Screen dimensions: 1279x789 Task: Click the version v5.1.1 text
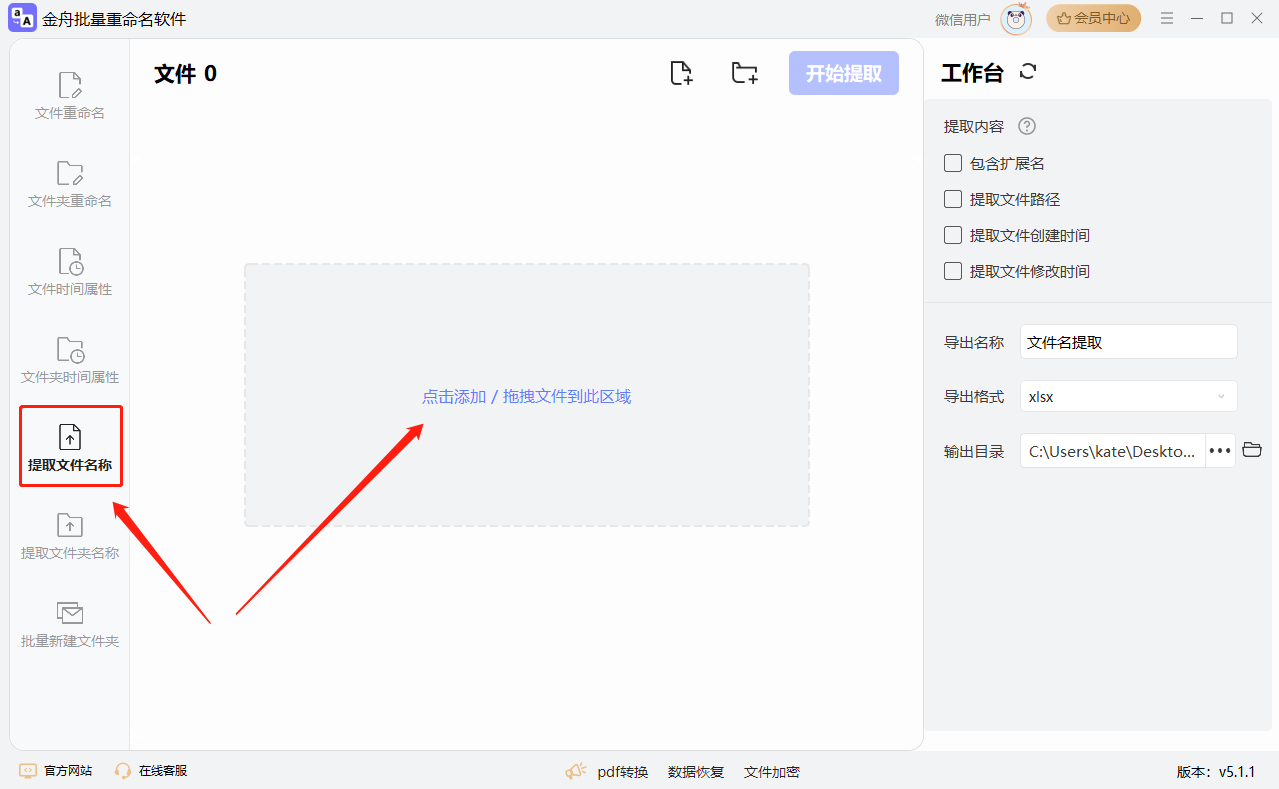(1215, 772)
